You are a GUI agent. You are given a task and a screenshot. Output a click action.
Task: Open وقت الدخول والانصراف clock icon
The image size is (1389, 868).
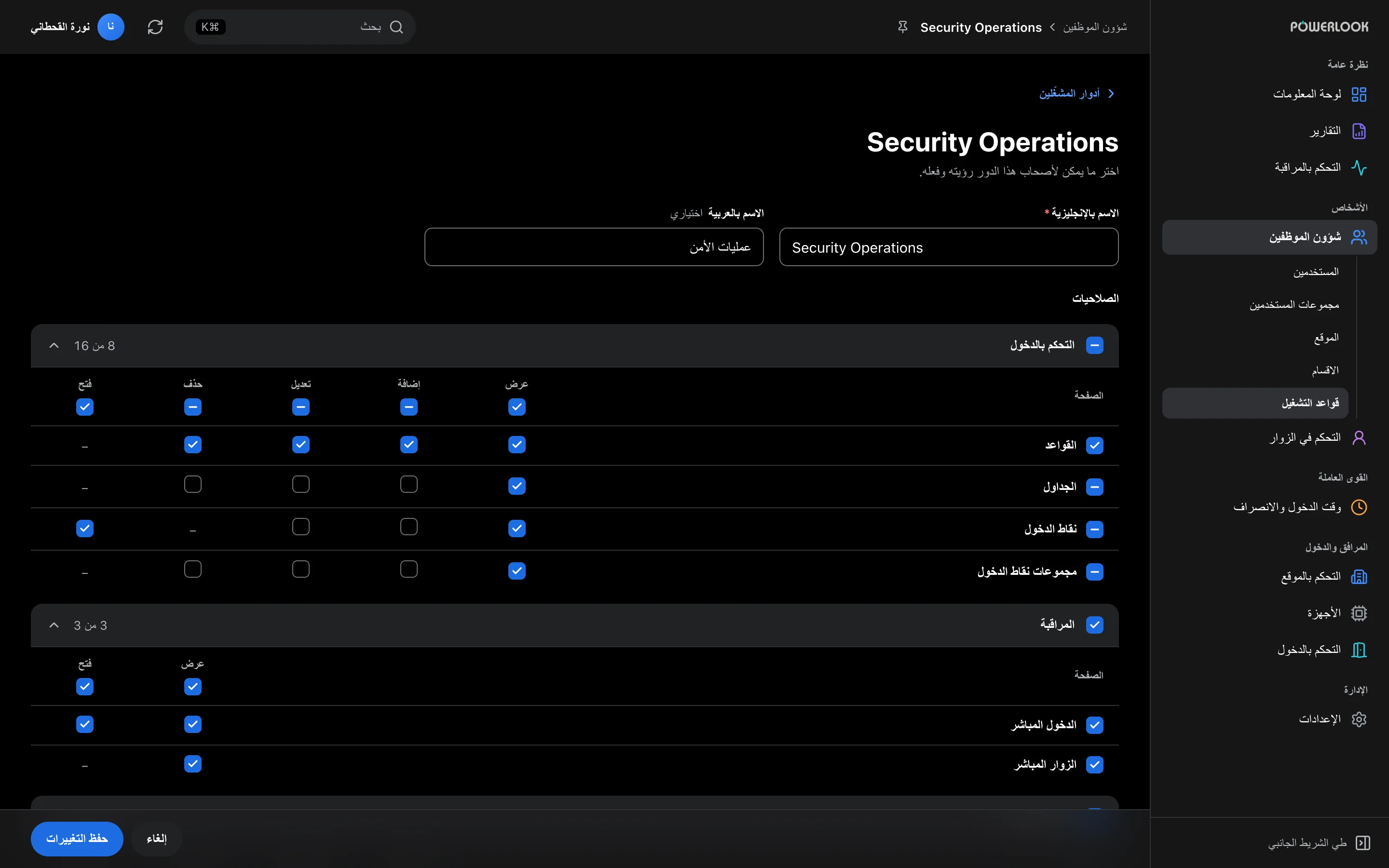1359,507
